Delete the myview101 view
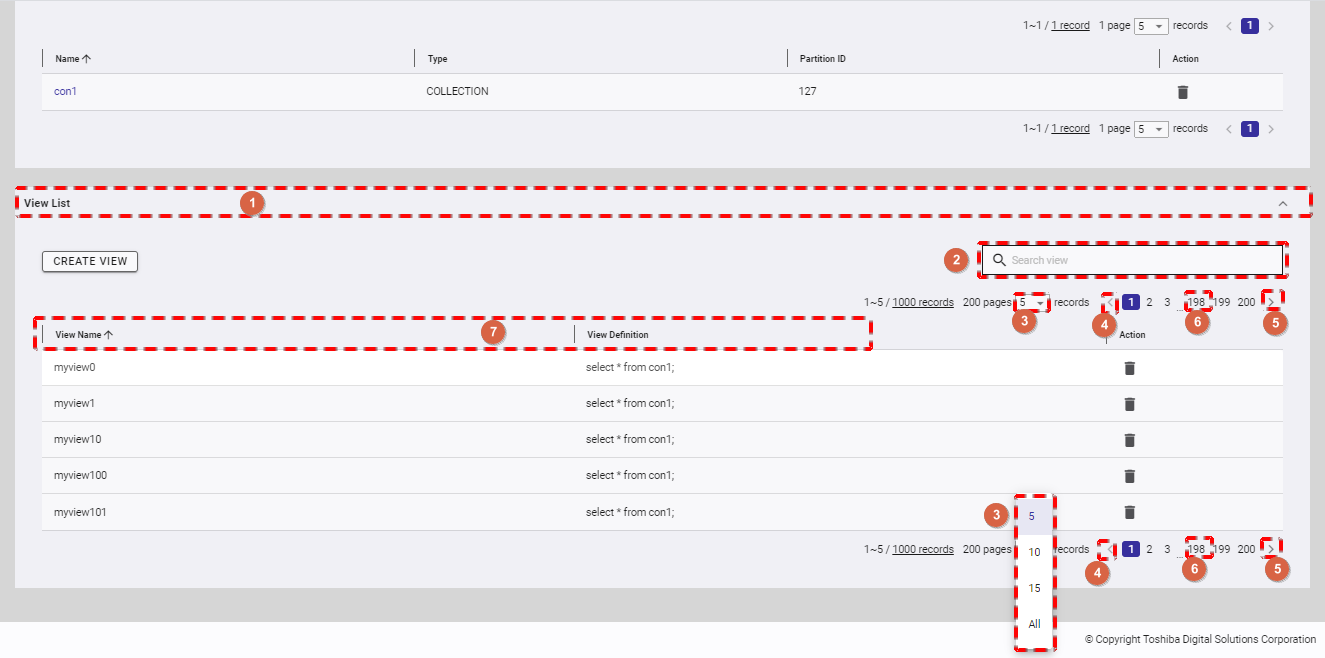The width and height of the screenshot is (1325, 658). point(1130,512)
